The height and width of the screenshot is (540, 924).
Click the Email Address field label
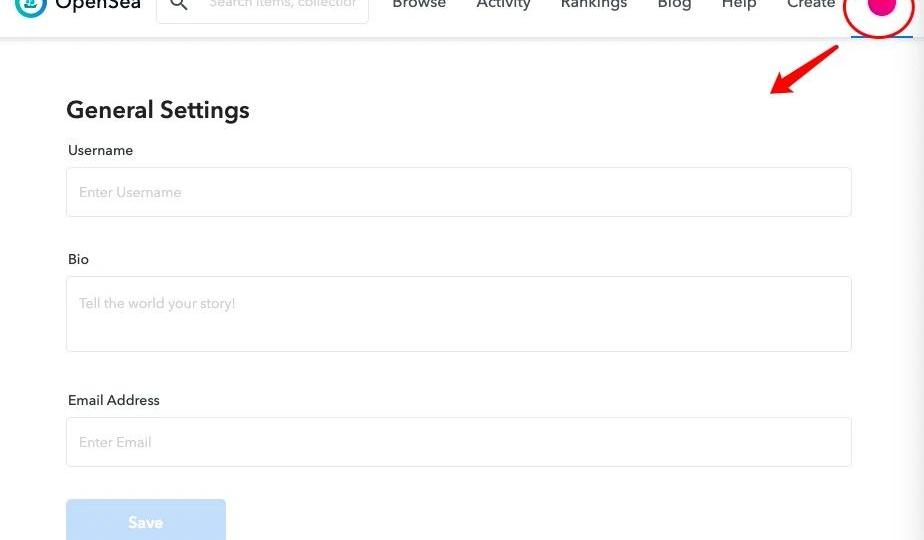pyautogui.click(x=114, y=400)
